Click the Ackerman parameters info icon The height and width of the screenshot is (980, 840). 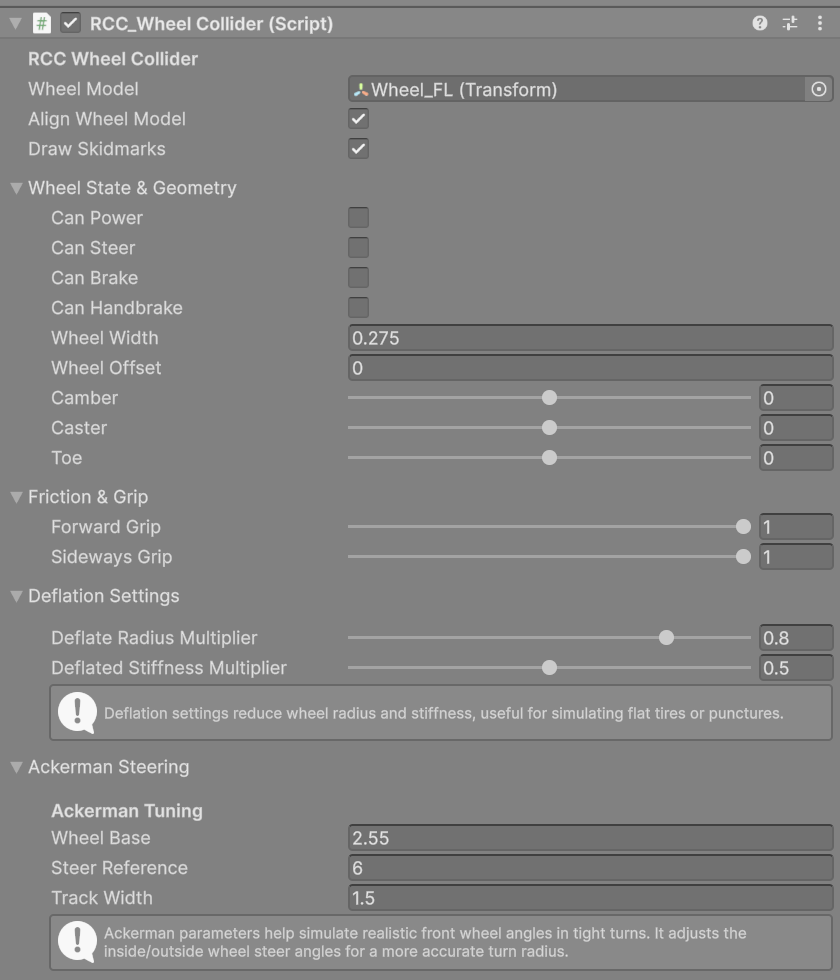77,942
